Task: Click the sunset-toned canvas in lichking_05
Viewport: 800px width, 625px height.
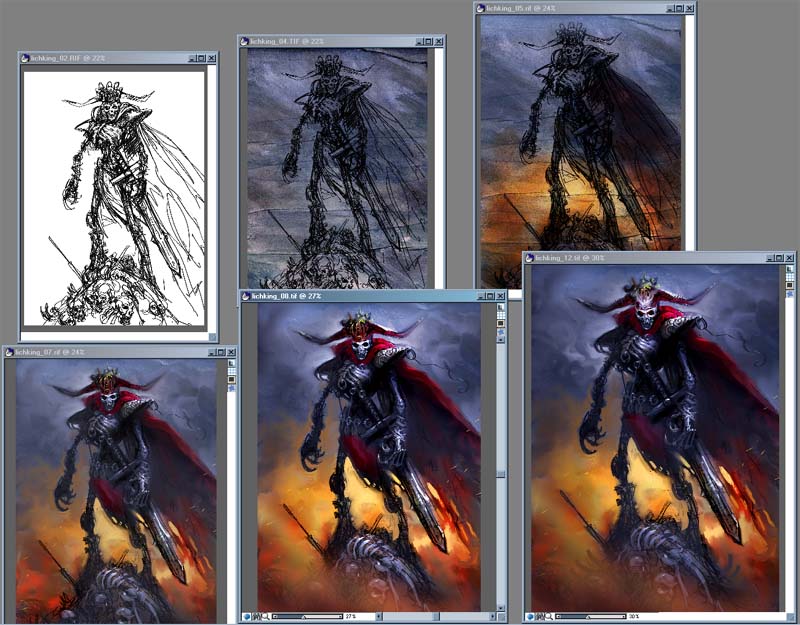Action: (580, 134)
